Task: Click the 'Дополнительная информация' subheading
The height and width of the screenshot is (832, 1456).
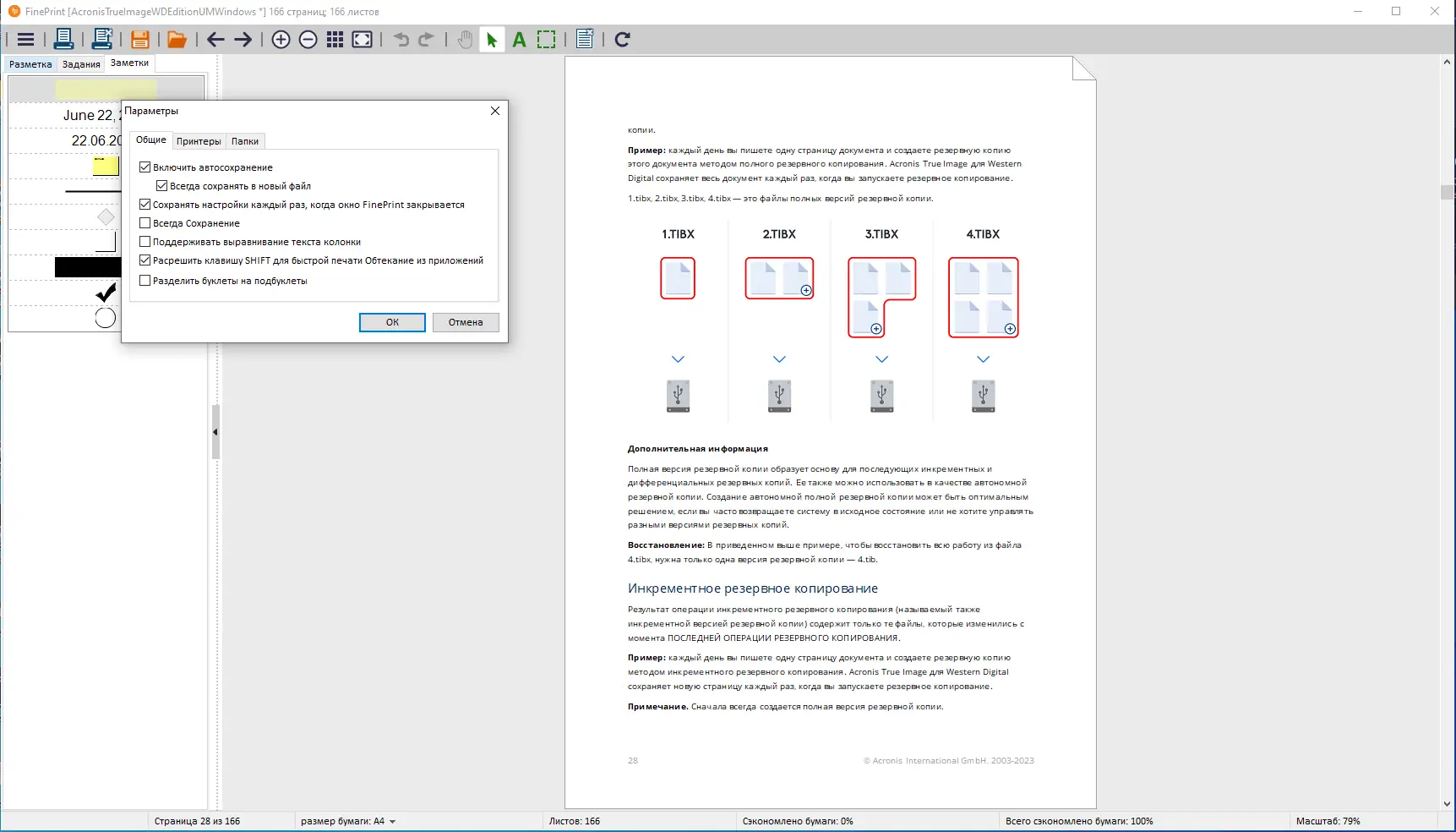Action: [698, 449]
